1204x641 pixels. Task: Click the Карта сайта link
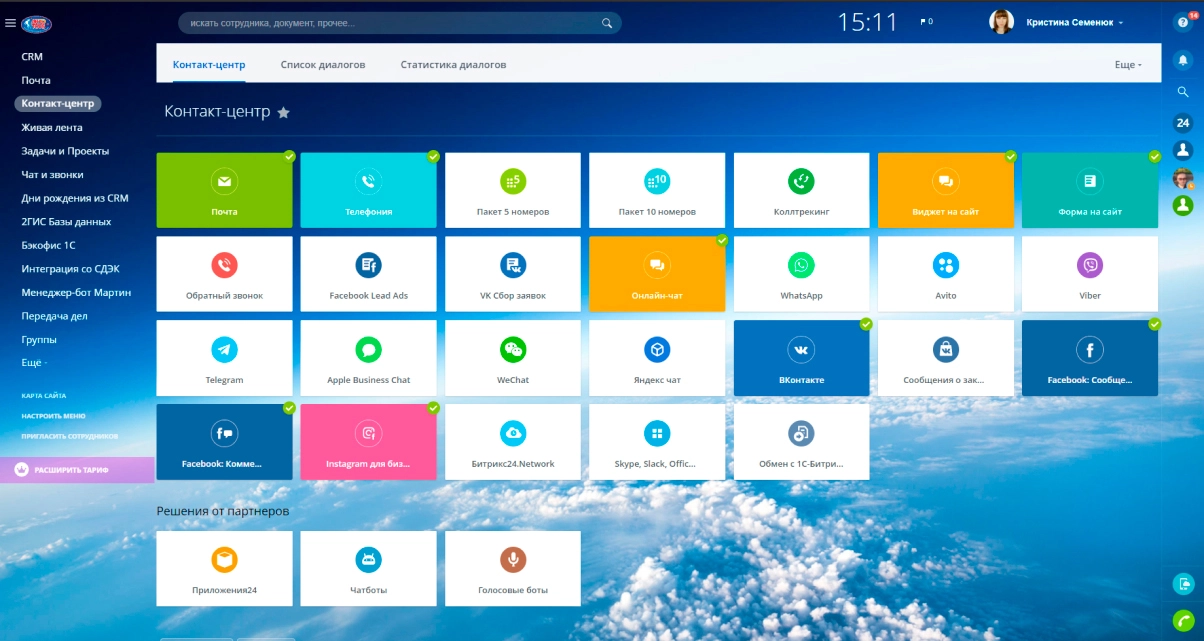point(44,396)
